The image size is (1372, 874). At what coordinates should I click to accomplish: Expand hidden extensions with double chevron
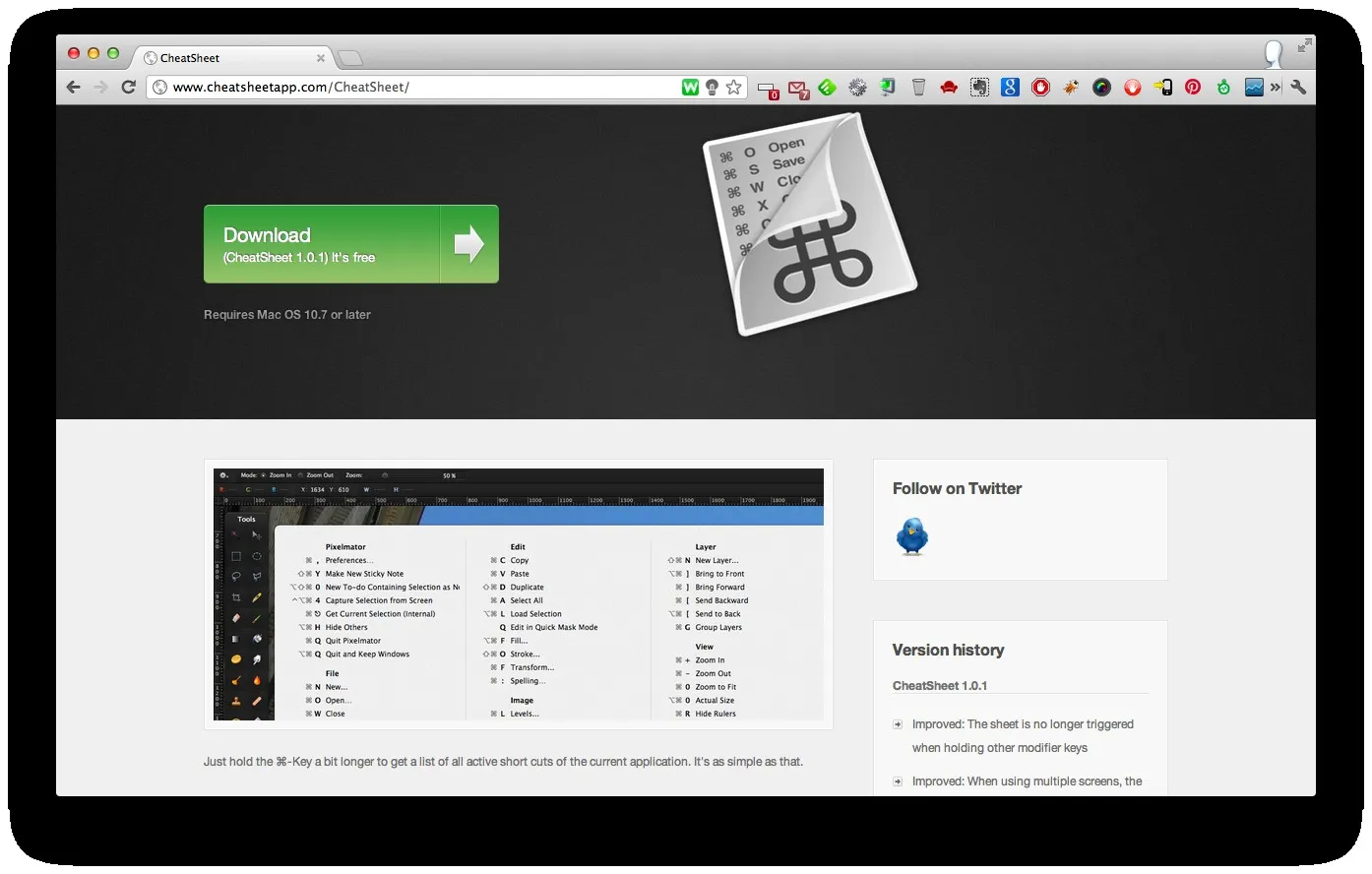pyautogui.click(x=1276, y=87)
